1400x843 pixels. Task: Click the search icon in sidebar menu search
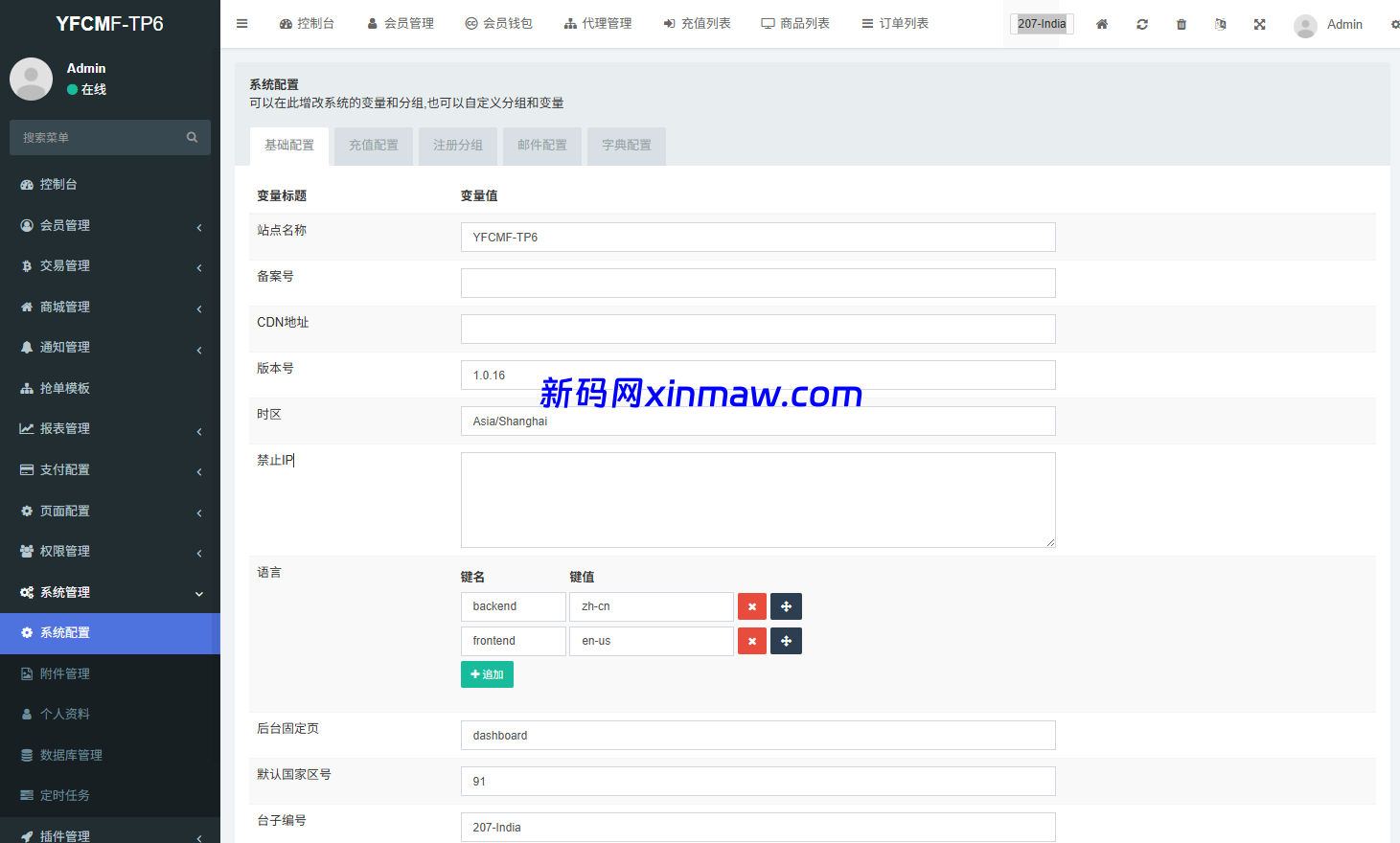click(x=192, y=138)
